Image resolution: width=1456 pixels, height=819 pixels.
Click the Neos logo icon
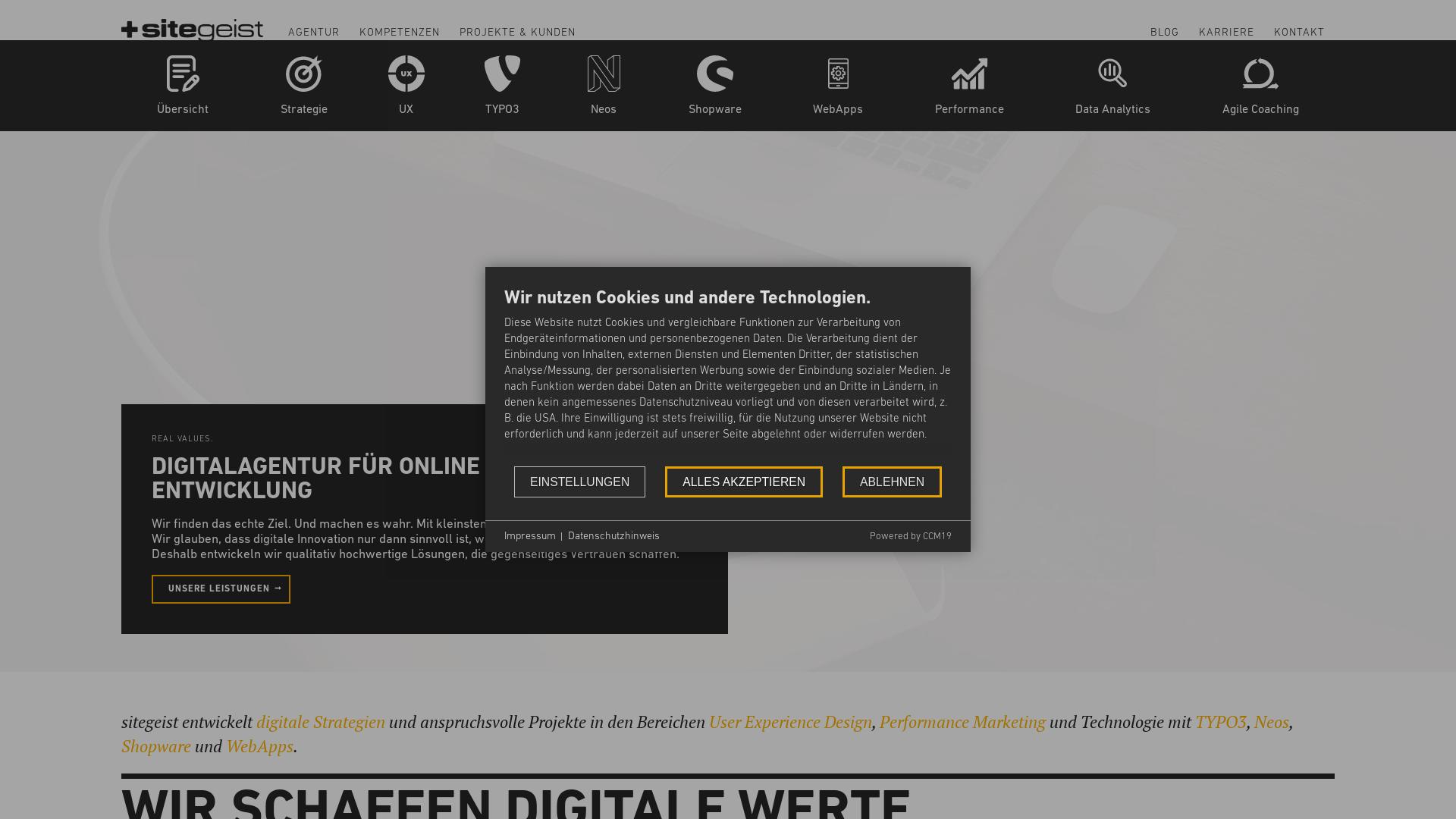(x=604, y=74)
